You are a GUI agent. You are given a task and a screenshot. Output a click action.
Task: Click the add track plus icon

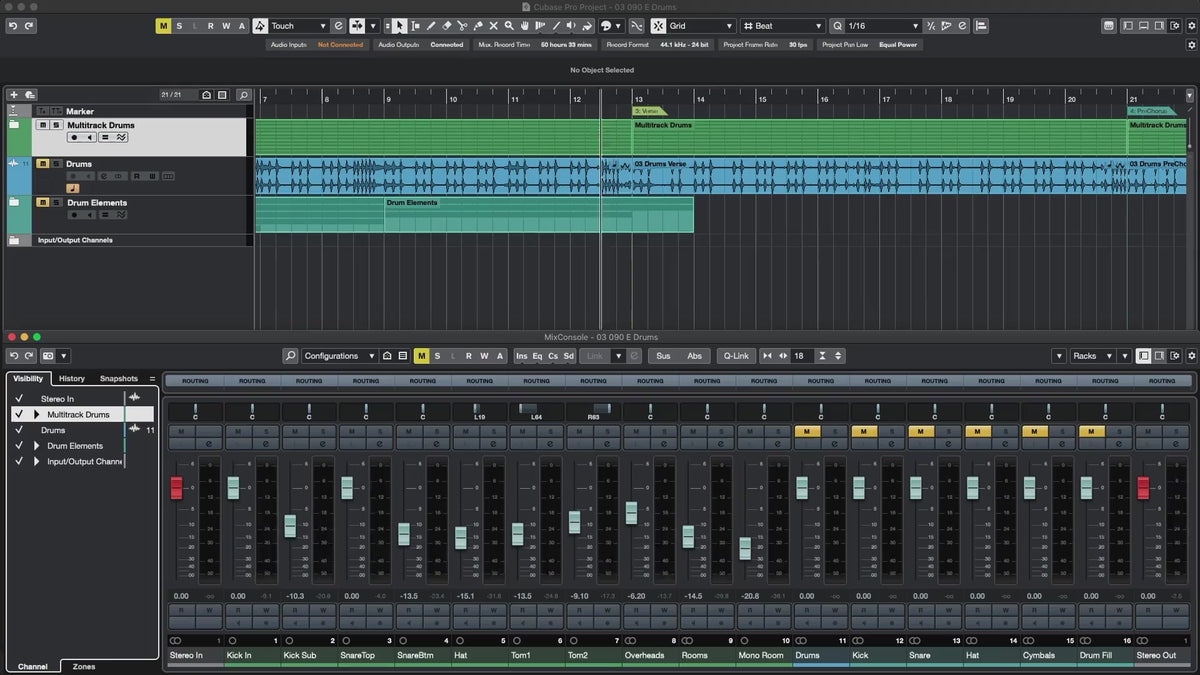(14, 95)
